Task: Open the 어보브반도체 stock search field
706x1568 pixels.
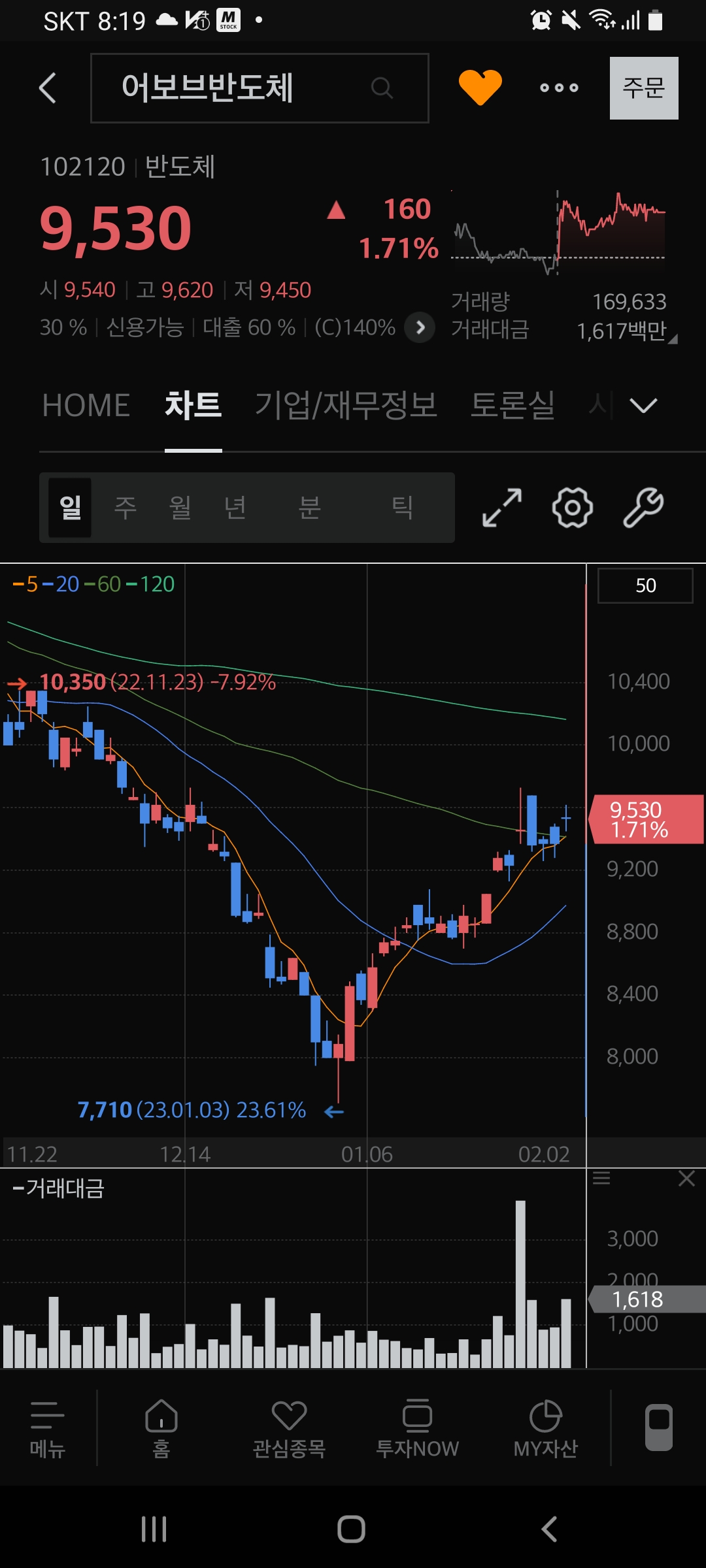Action: click(x=260, y=88)
